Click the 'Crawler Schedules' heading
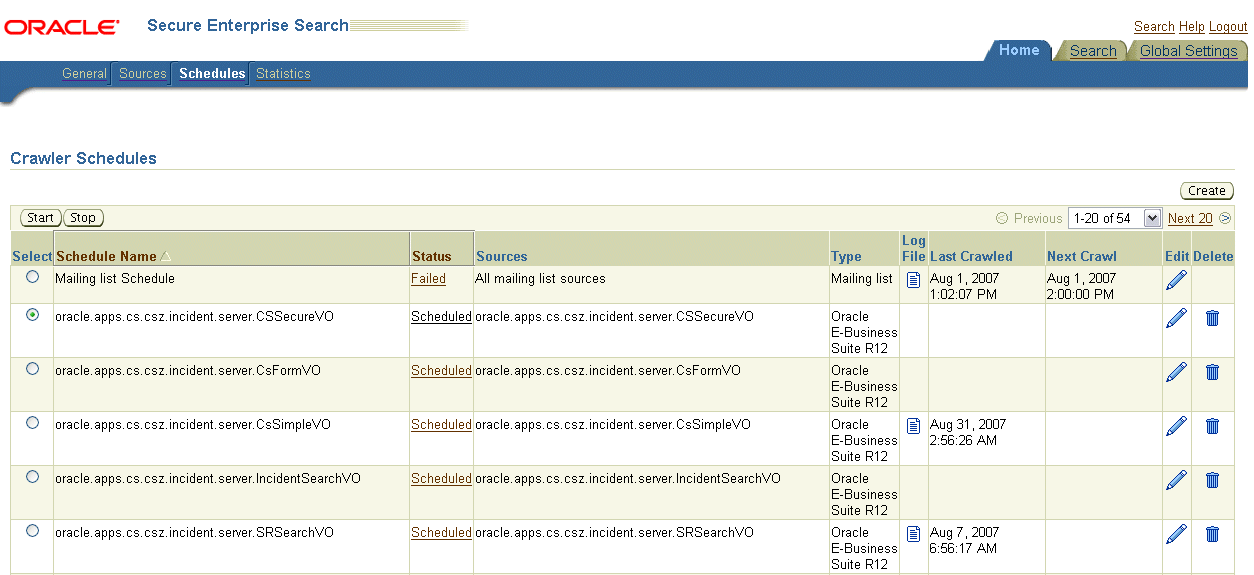 tap(83, 158)
